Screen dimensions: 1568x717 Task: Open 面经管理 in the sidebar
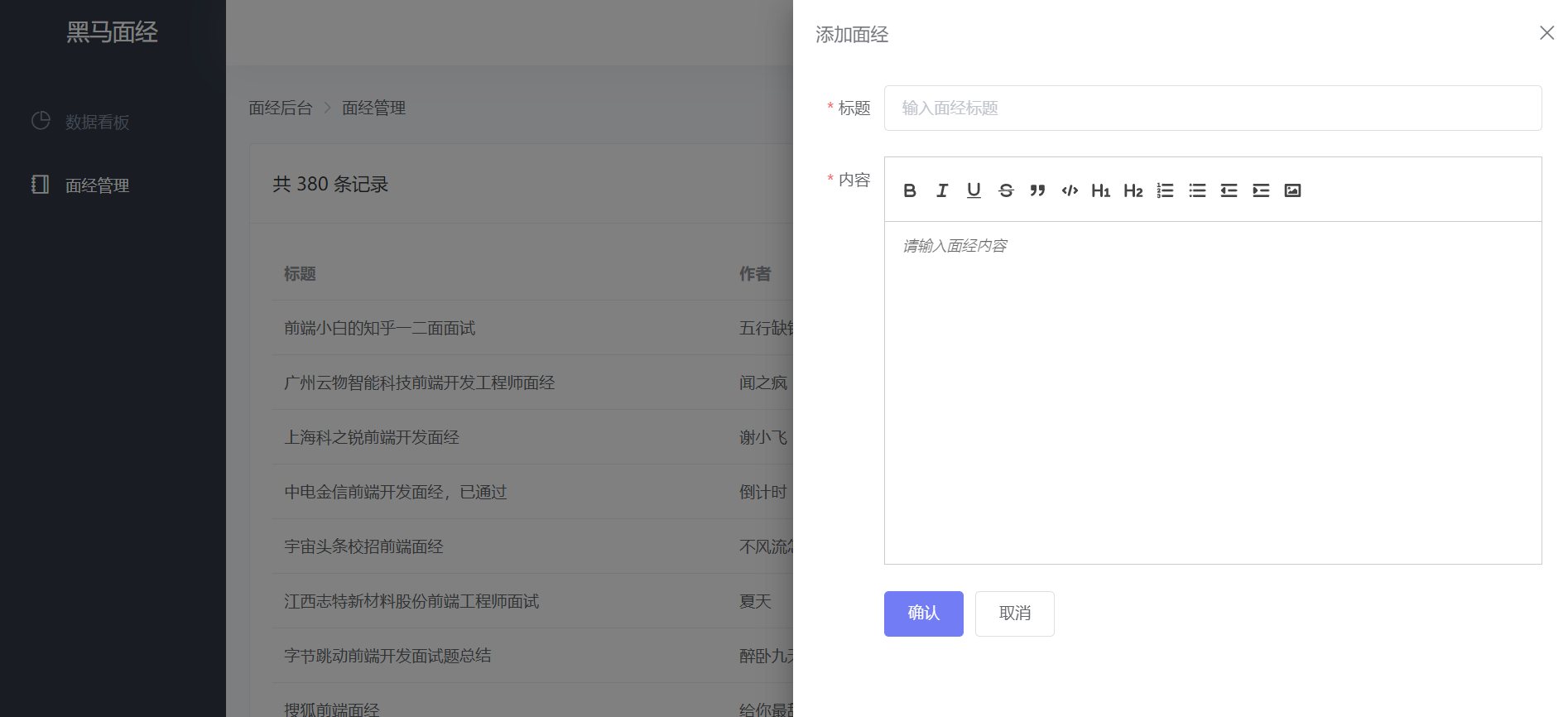tap(113, 185)
